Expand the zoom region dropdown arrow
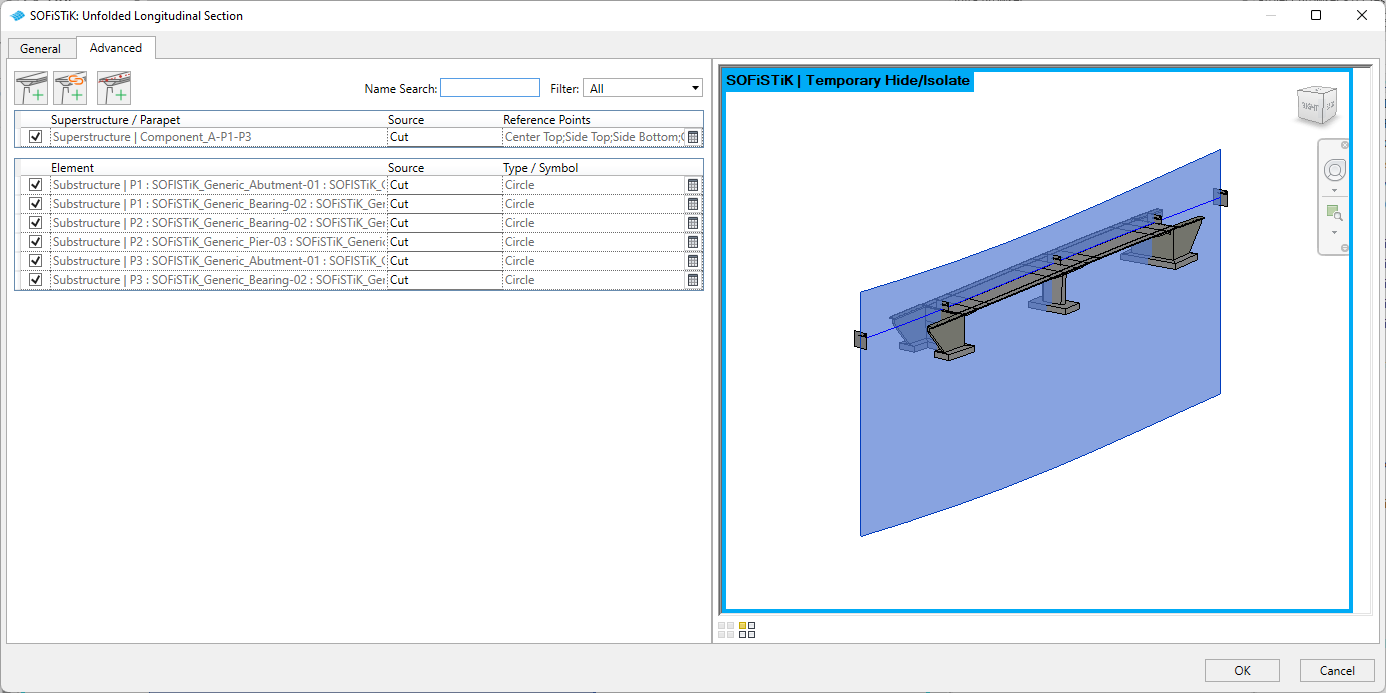The width and height of the screenshot is (1386, 693). tap(1334, 233)
